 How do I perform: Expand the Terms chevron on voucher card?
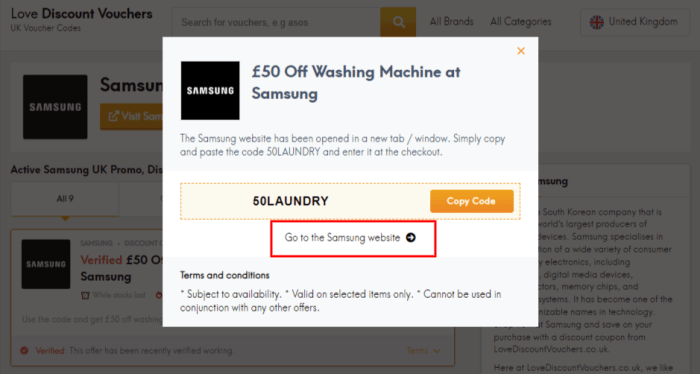point(437,351)
